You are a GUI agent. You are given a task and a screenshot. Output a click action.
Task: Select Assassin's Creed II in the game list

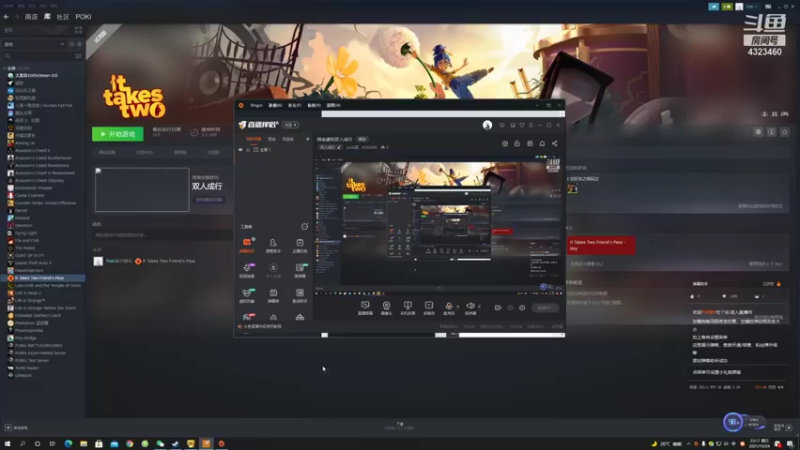tap(32, 151)
